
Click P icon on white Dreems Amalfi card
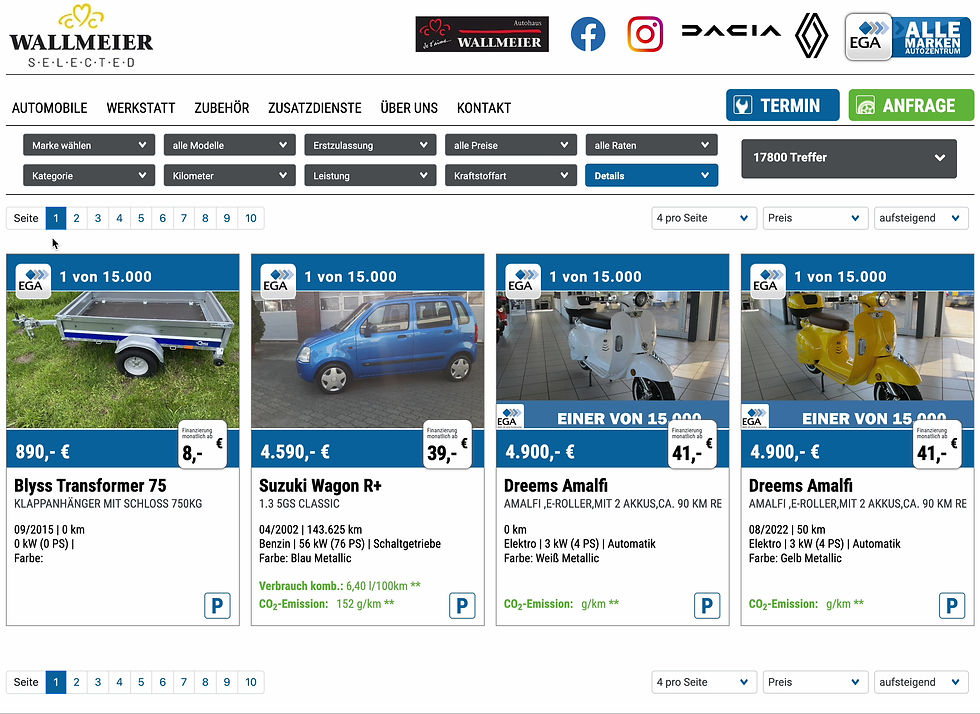tap(707, 605)
